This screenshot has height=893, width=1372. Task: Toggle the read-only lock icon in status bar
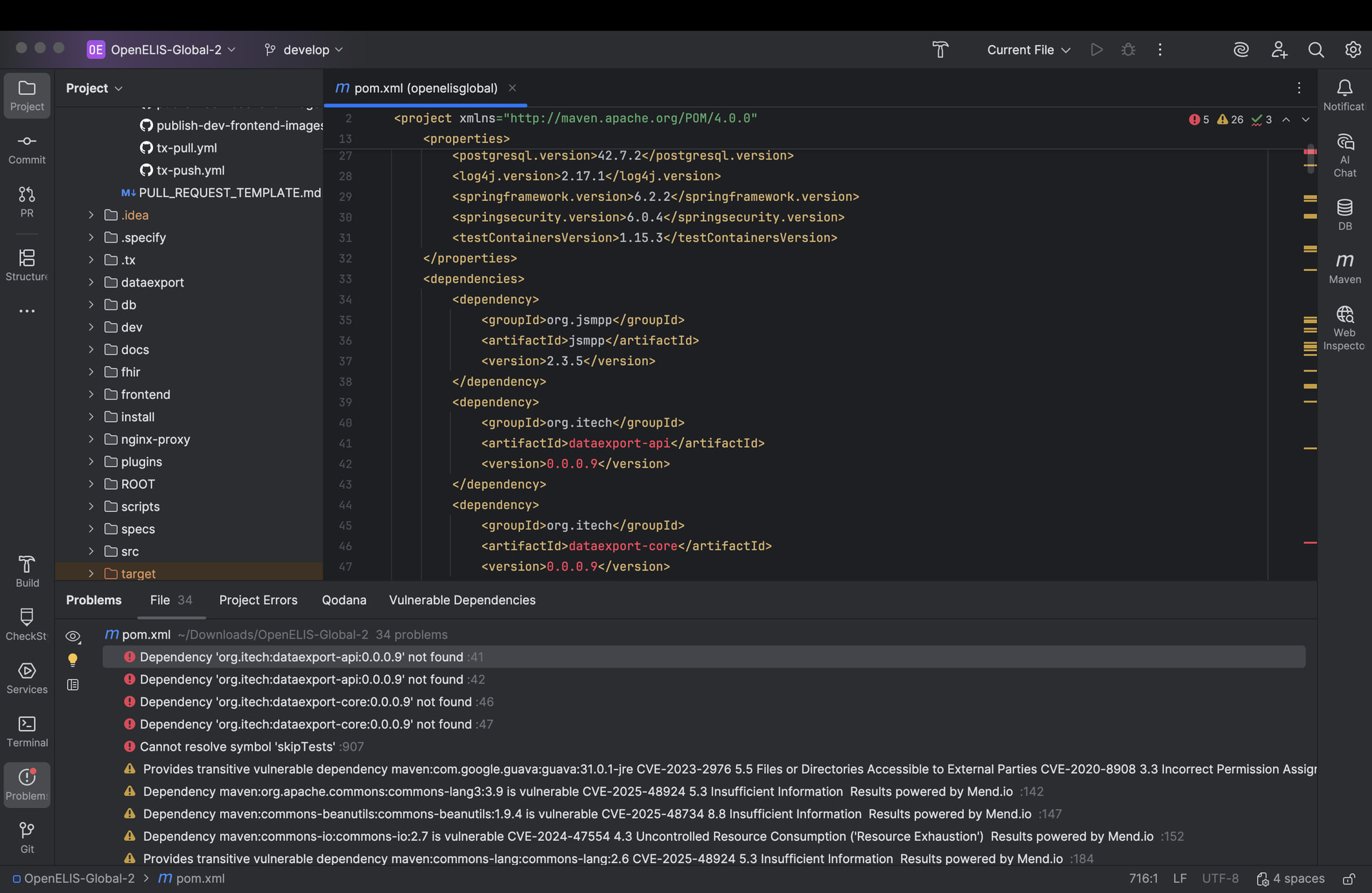point(1348,879)
